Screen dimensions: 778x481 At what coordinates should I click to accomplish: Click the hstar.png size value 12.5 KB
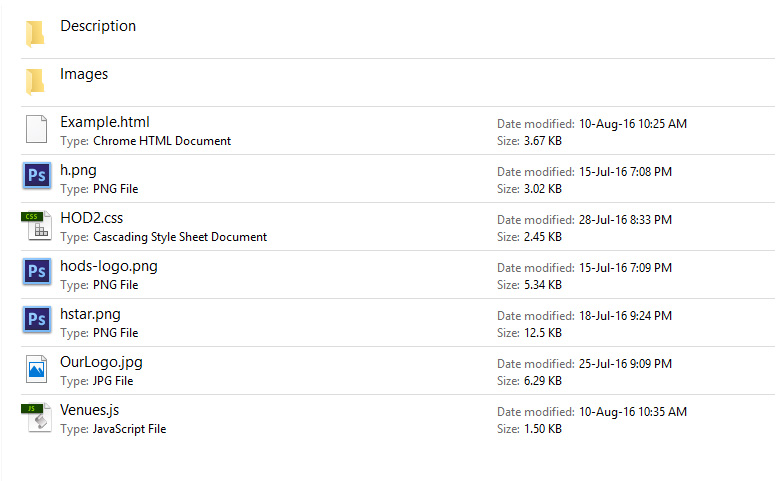click(543, 333)
